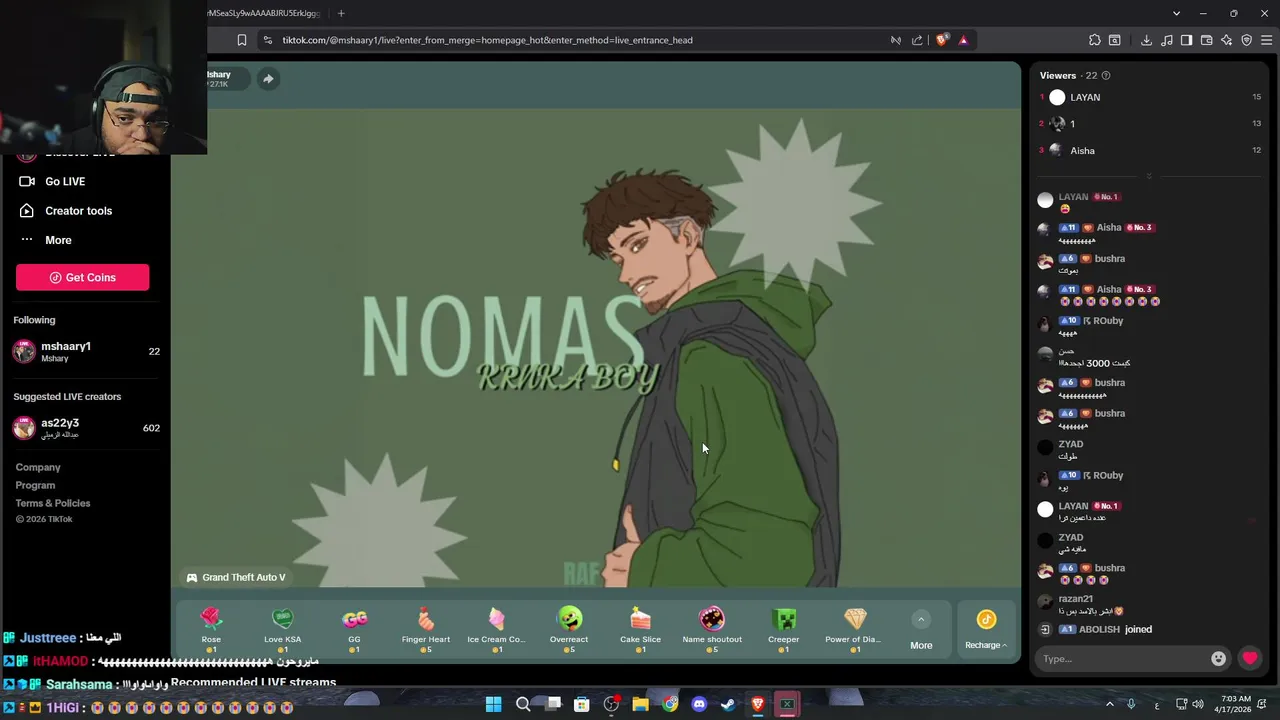The image size is (1280, 720).
Task: Open Aisha's entry in top viewers
Action: coord(1150,150)
